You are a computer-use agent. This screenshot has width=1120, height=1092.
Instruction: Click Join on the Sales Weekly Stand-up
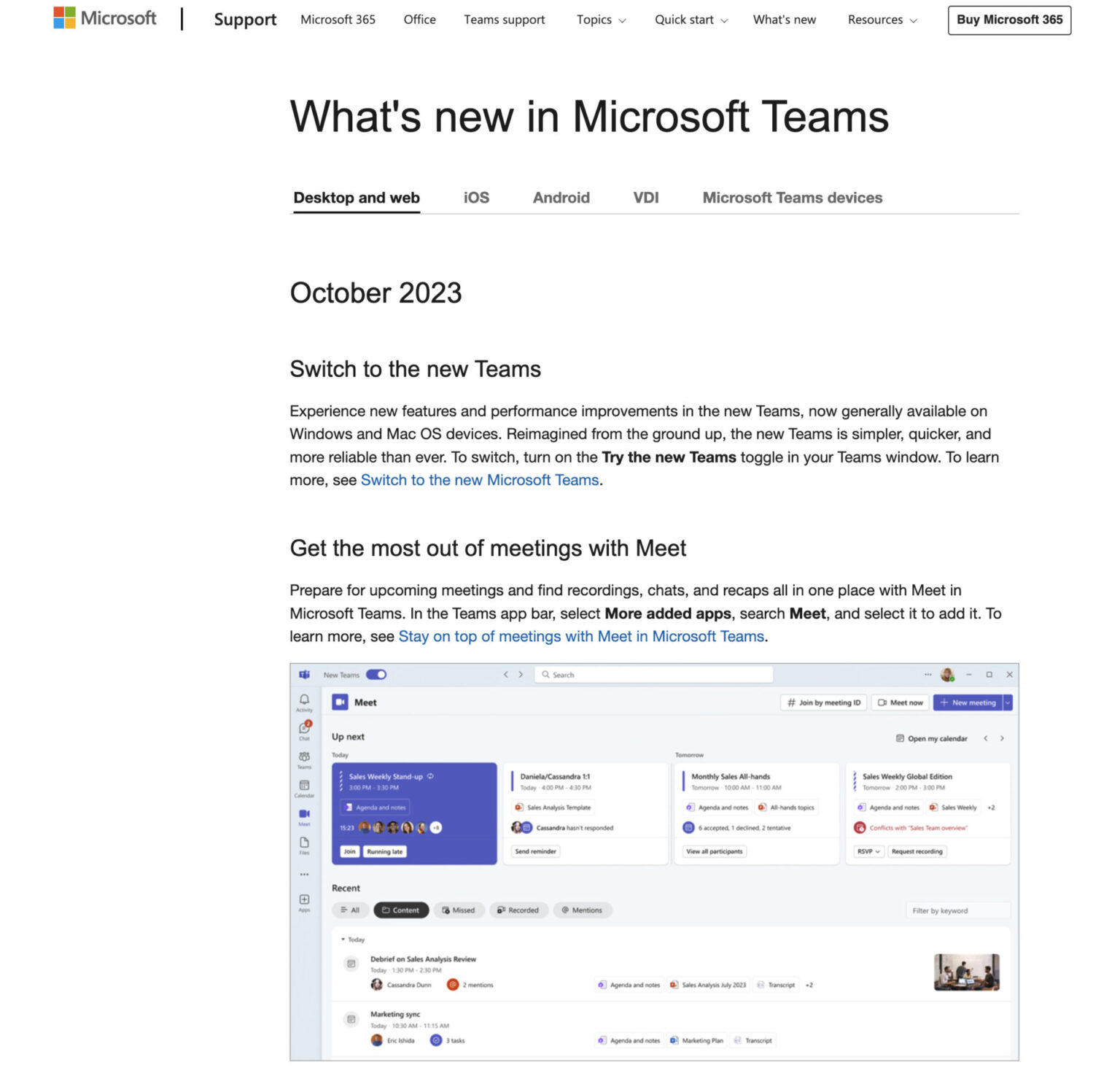pos(349,851)
